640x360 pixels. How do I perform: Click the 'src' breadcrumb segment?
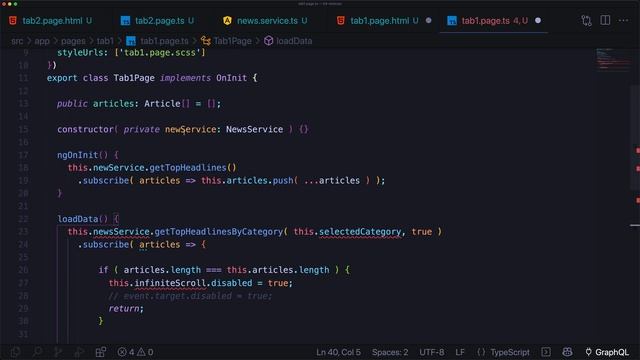tap(17, 41)
